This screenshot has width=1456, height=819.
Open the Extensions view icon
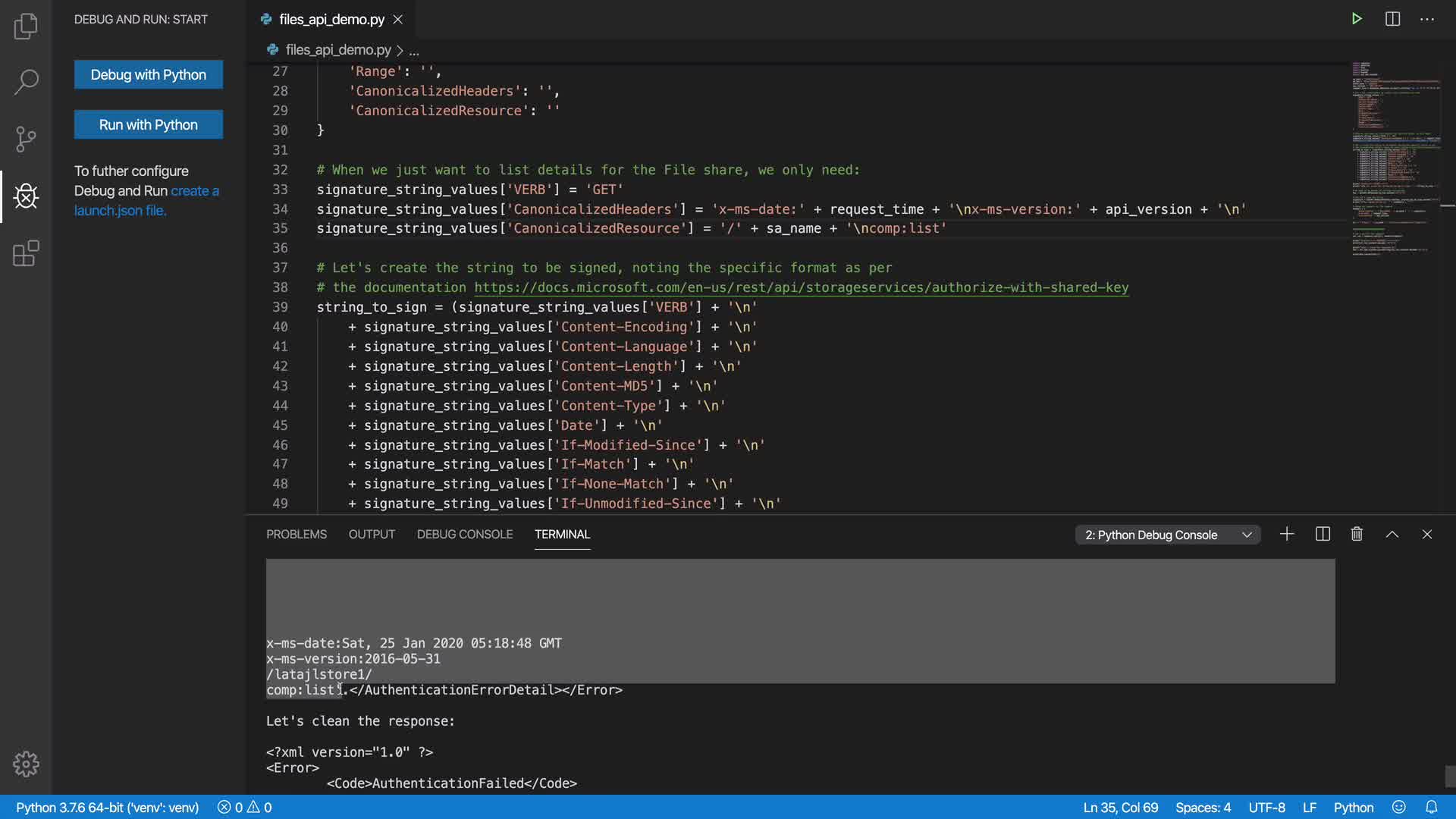pyautogui.click(x=26, y=253)
